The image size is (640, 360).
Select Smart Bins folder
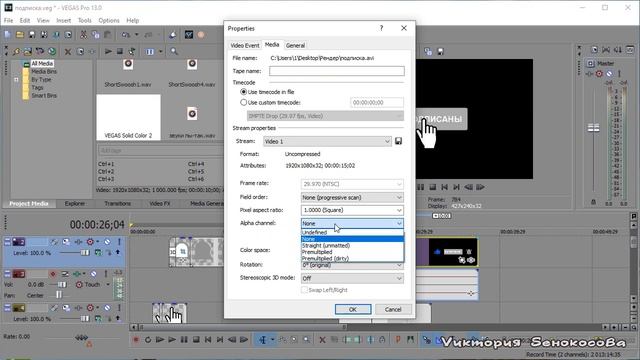(44, 96)
